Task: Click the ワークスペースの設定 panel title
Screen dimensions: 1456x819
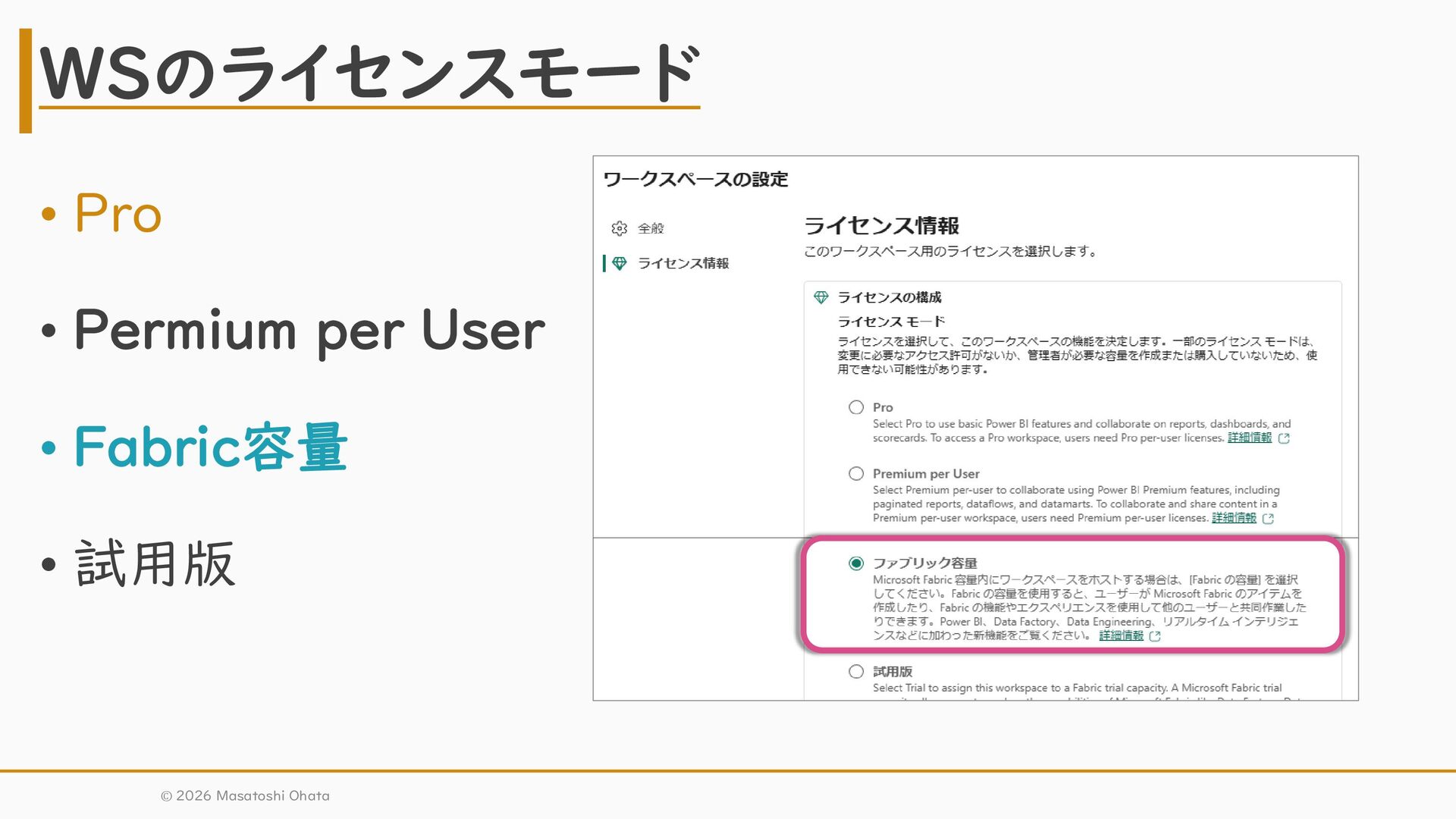Action: click(695, 180)
